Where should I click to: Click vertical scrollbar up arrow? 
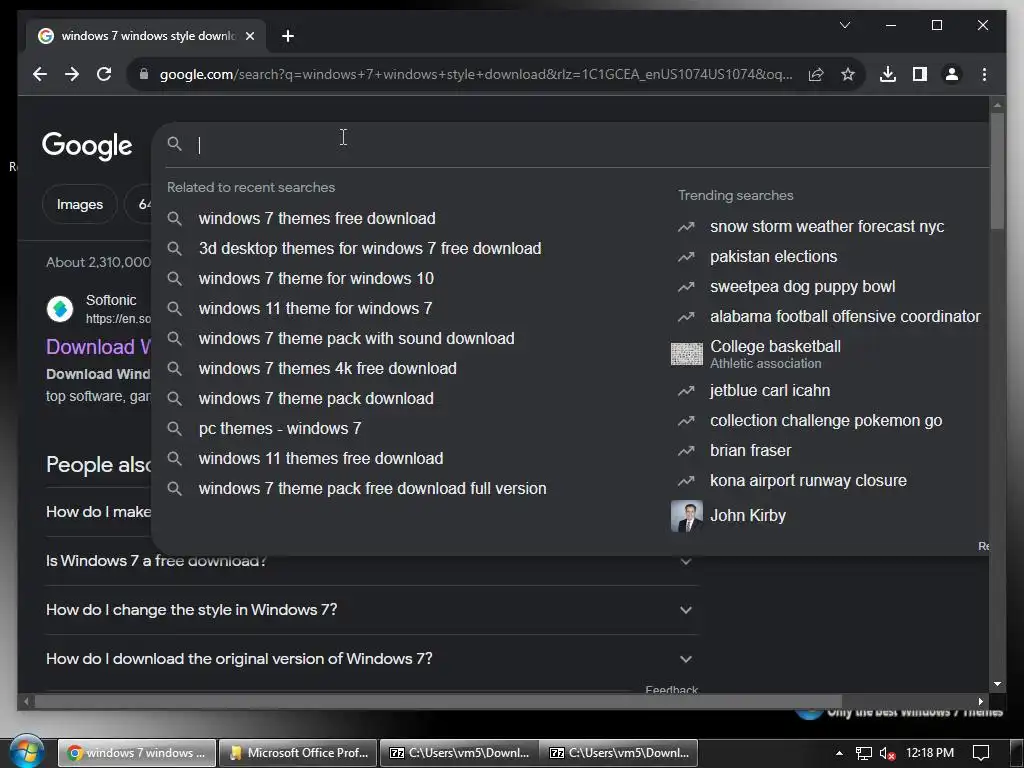(x=997, y=104)
